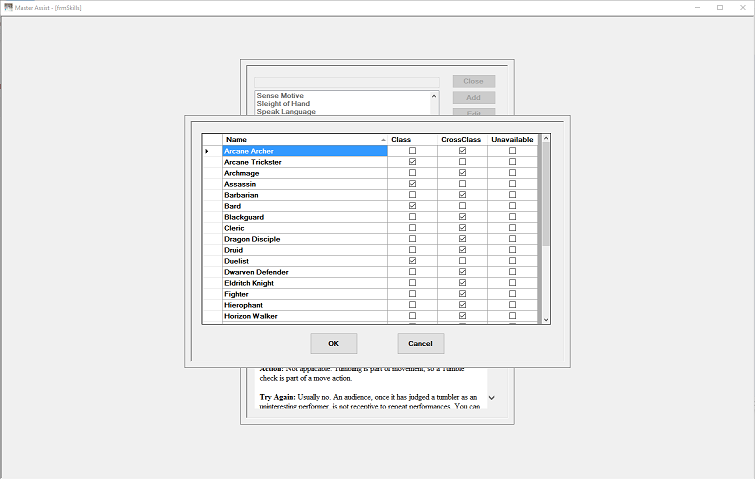Select Sleight of Hand in skills list
Screen dimensions: 755x479
click(x=283, y=104)
